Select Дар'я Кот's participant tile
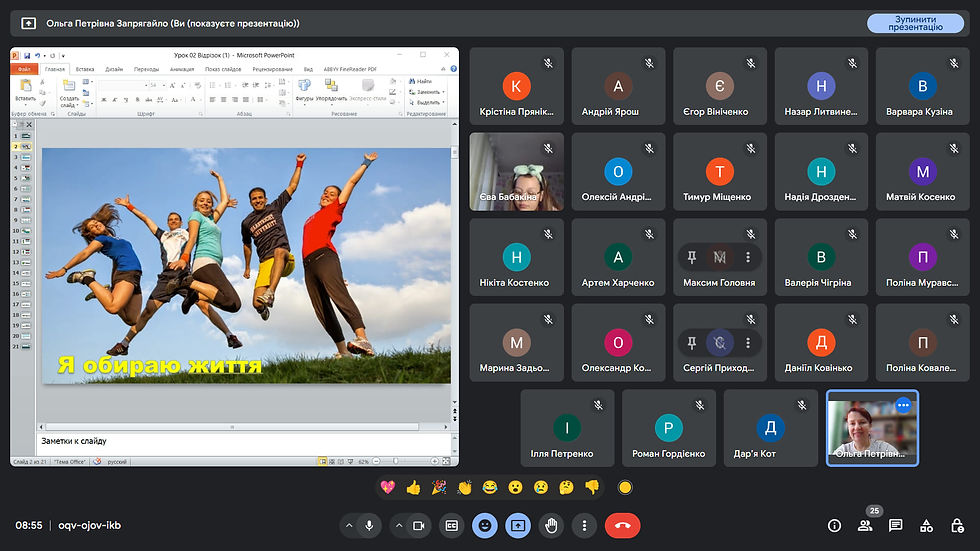This screenshot has height=551, width=980. [x=771, y=428]
